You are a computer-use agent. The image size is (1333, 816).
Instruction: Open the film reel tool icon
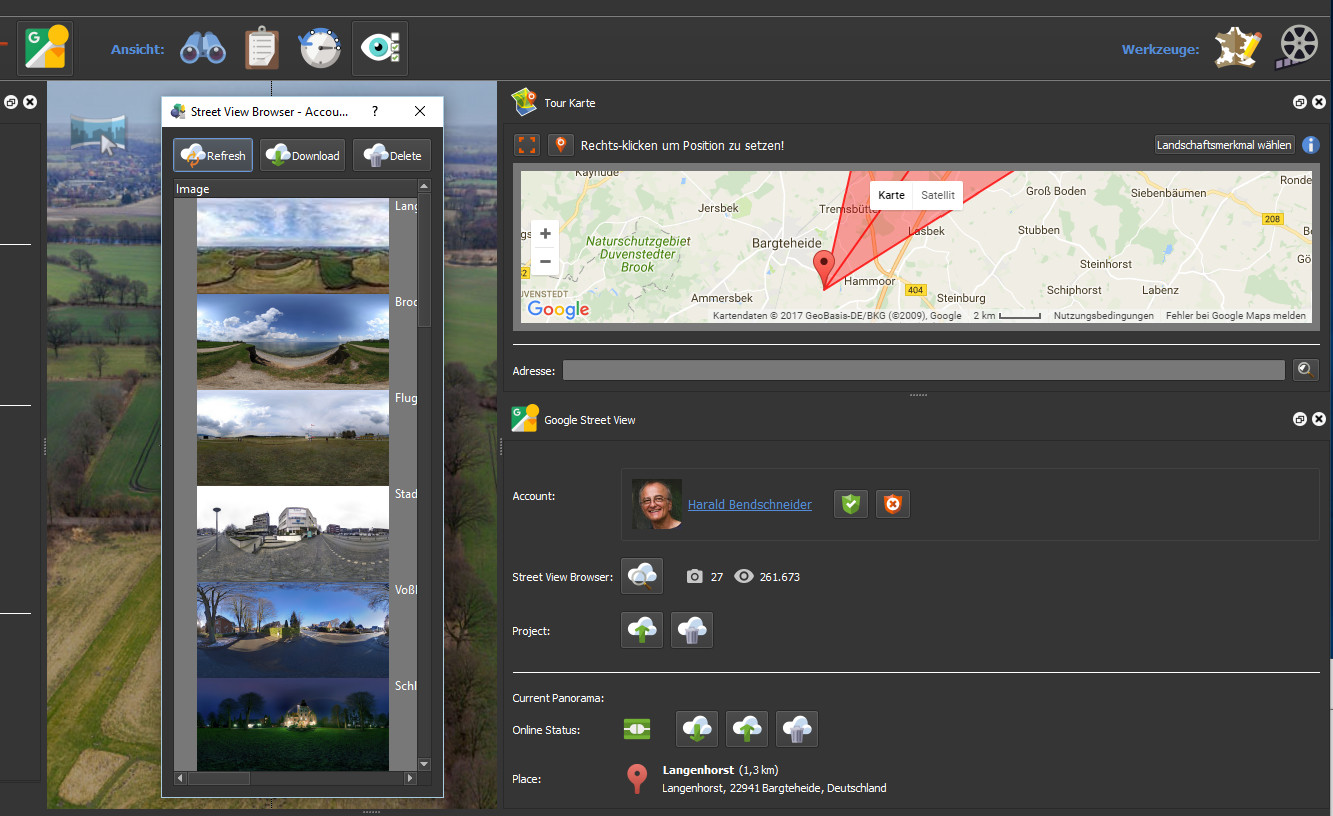pyautogui.click(x=1298, y=48)
